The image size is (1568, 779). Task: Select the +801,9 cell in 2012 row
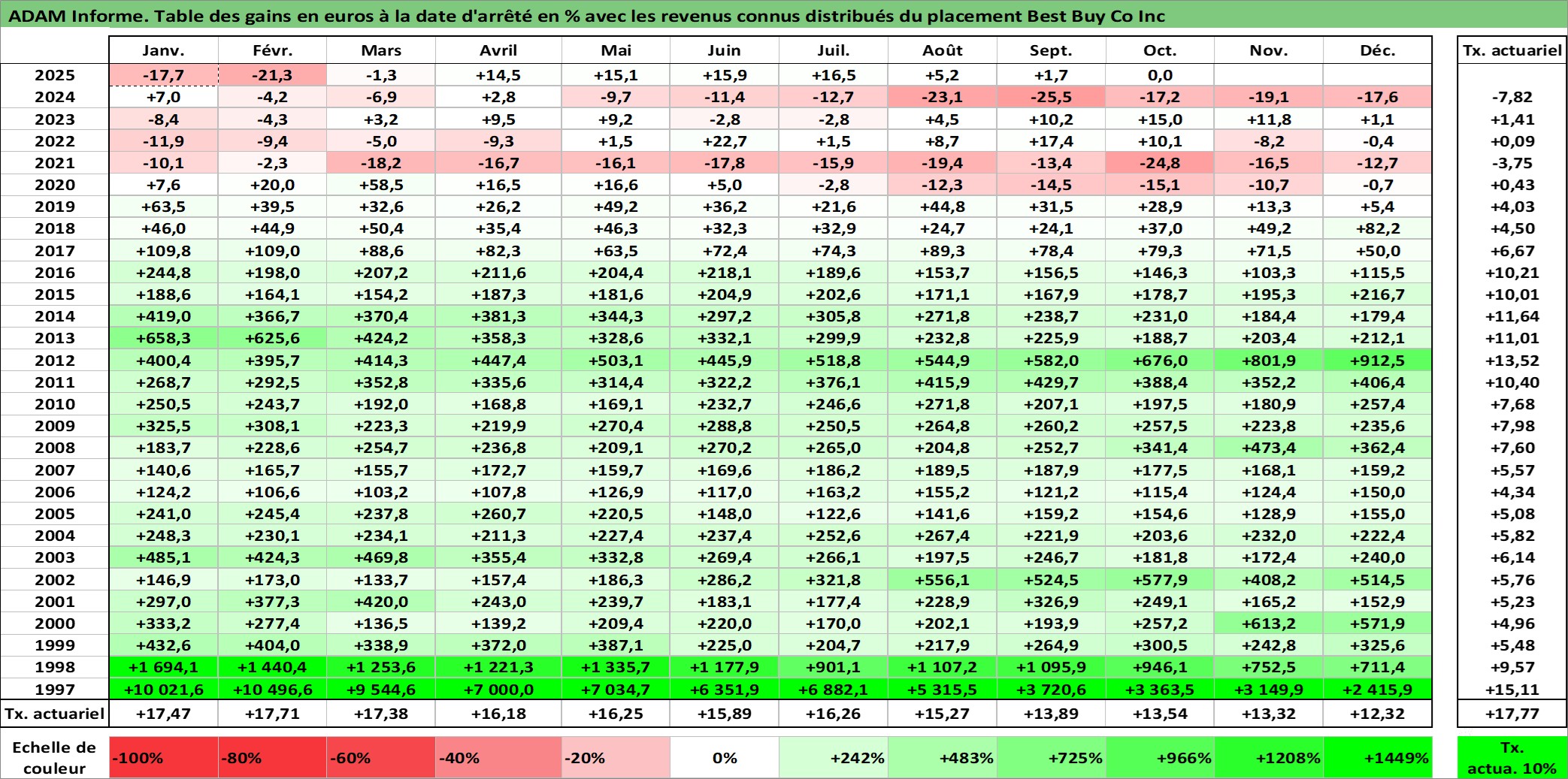(x=1269, y=361)
